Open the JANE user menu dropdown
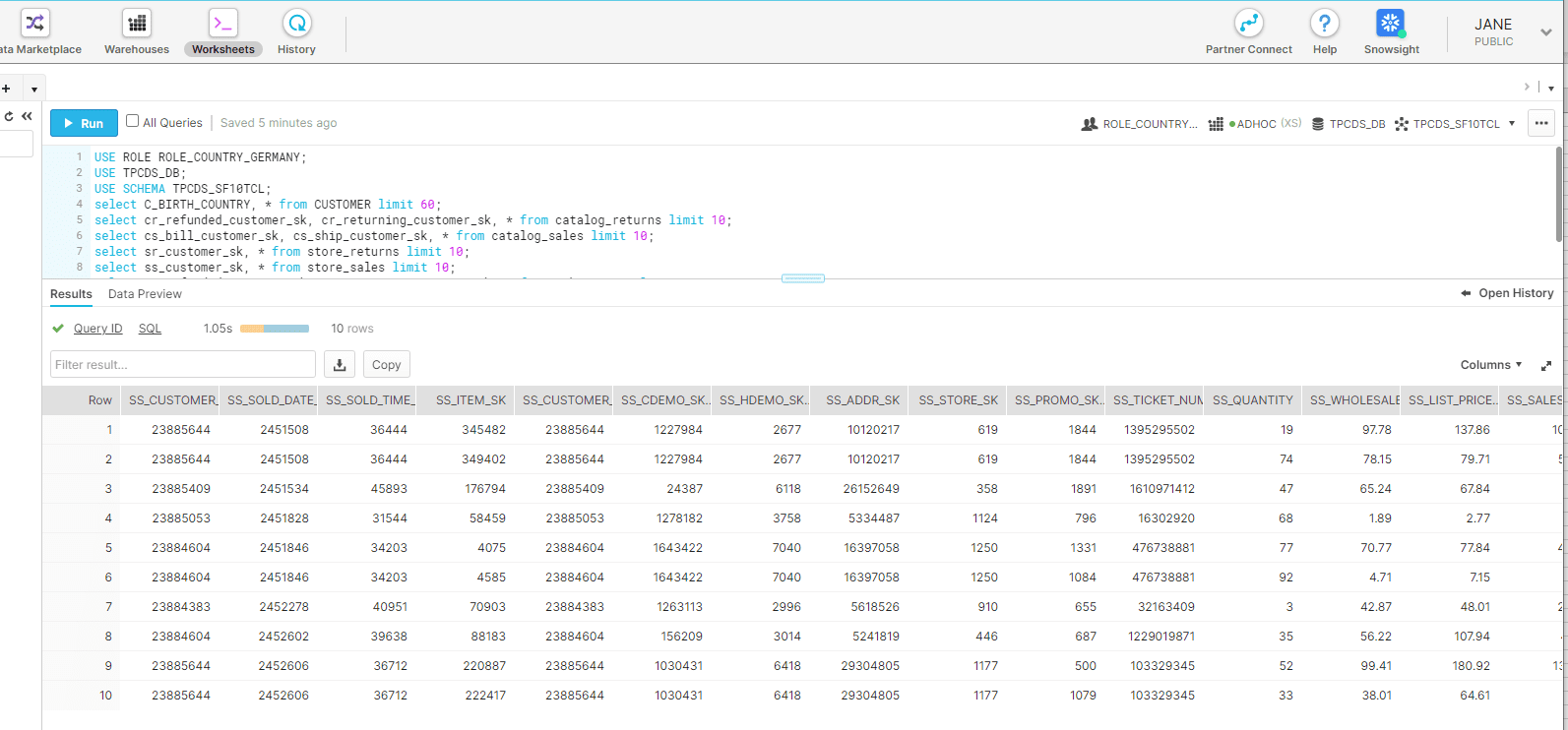This screenshot has width=1568, height=730. [1546, 32]
